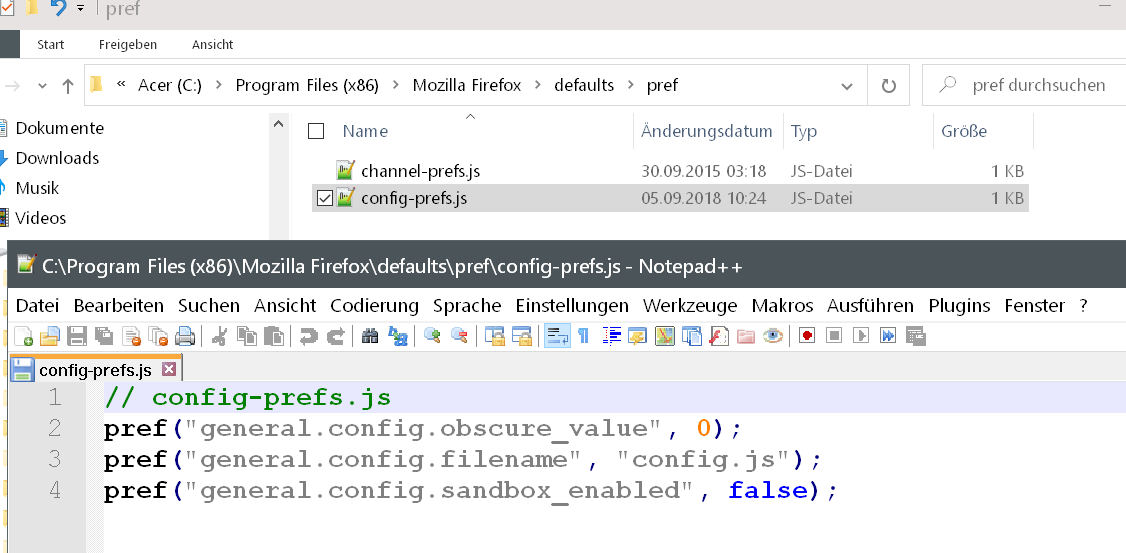This screenshot has height=553, width=1126.
Task: Open the Bearbeiten menu
Action: (118, 306)
